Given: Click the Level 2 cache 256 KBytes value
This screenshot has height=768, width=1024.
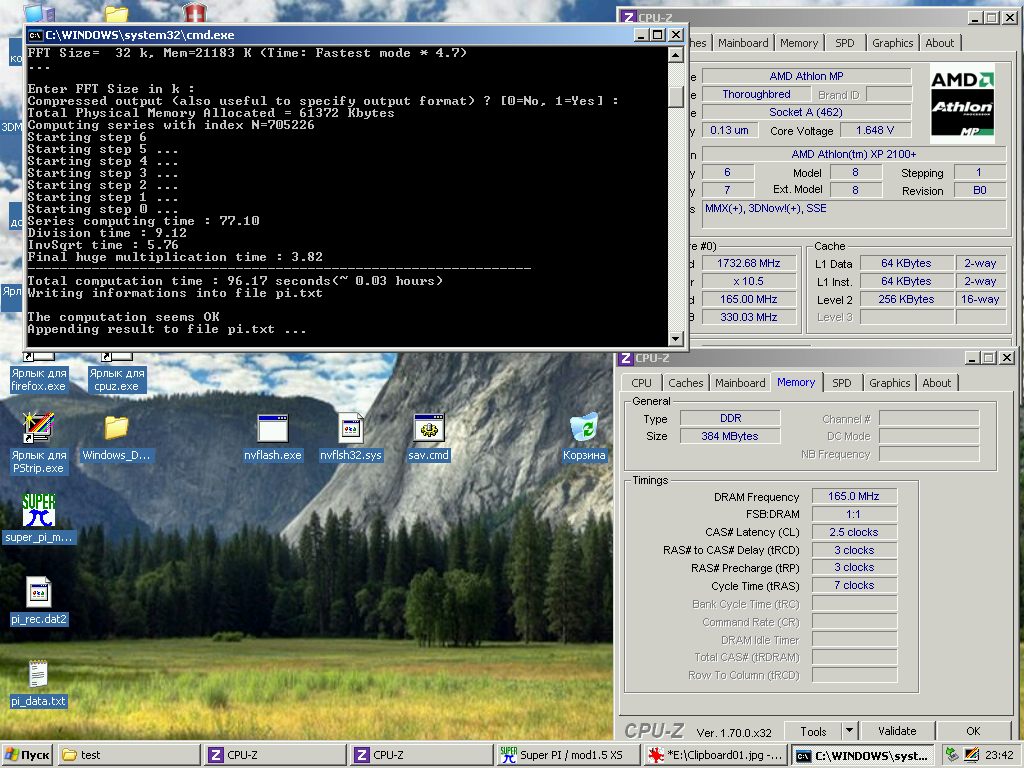Looking at the screenshot, I should point(907,299).
